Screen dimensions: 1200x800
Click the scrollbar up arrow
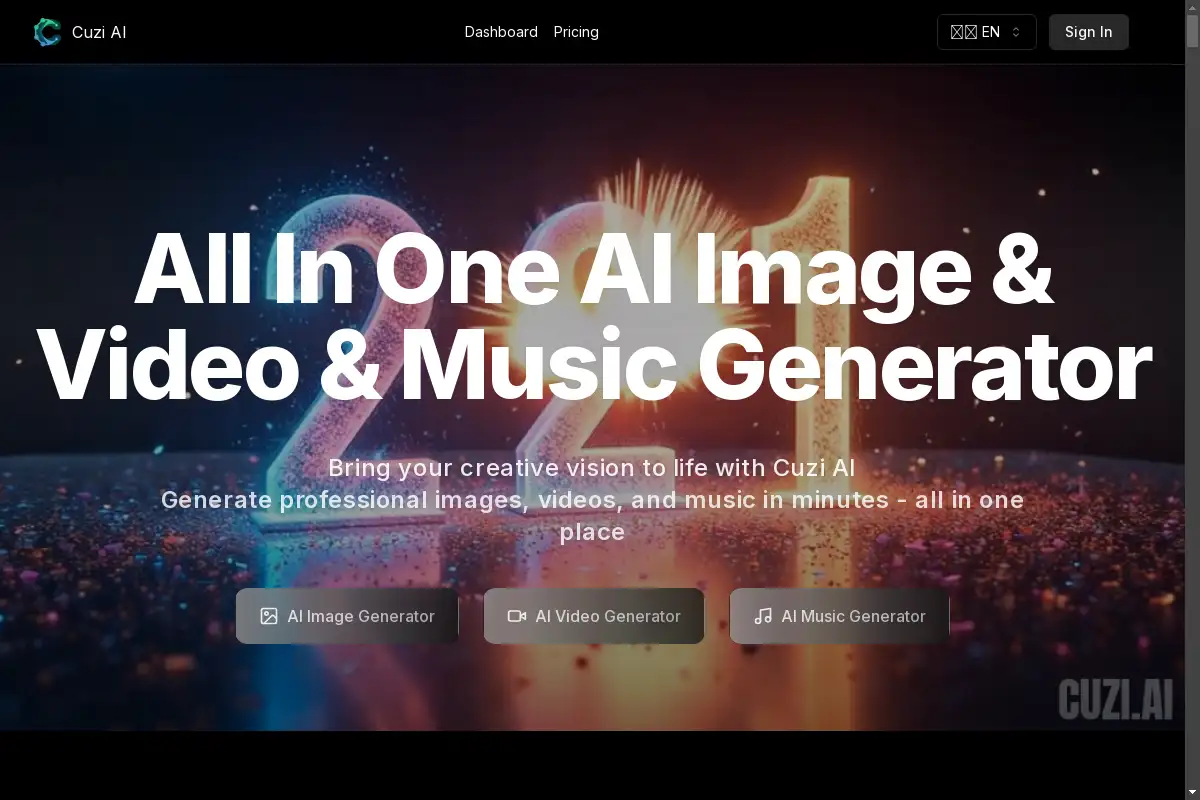(x=1192, y=7)
